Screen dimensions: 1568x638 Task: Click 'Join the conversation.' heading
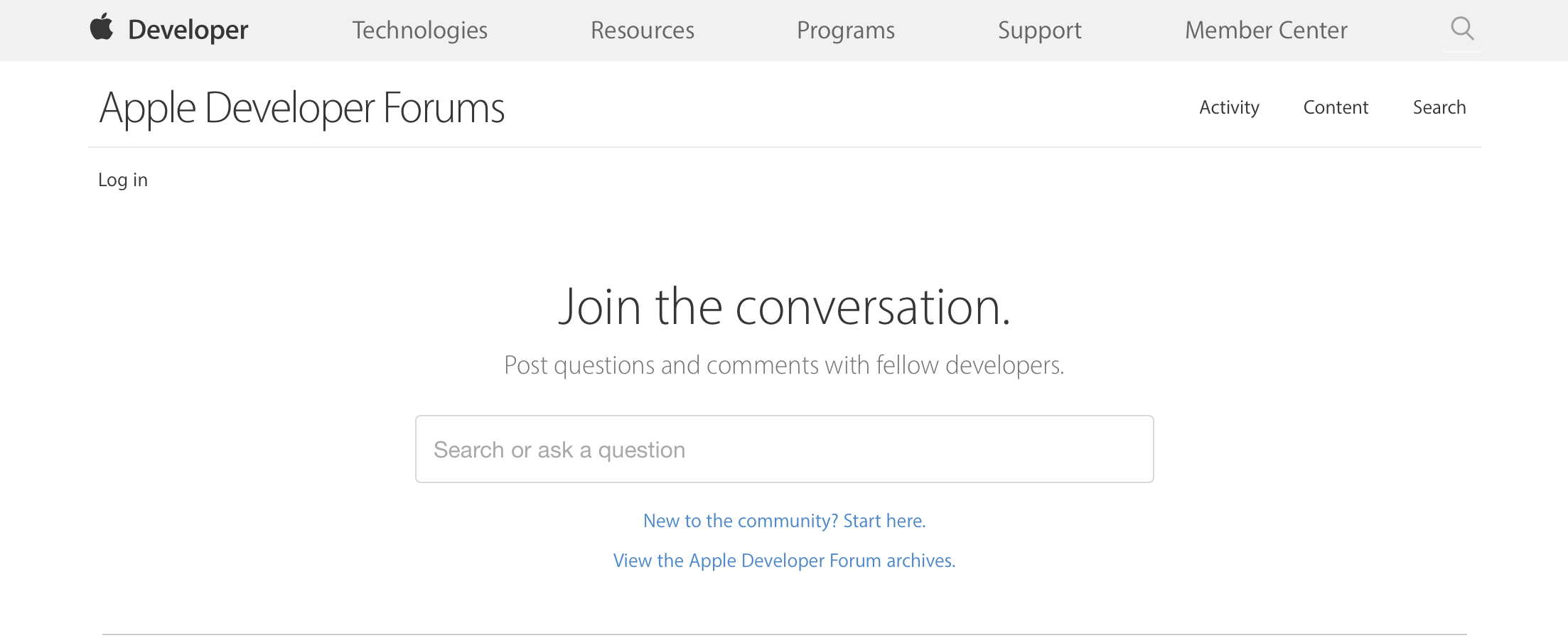pos(784,307)
